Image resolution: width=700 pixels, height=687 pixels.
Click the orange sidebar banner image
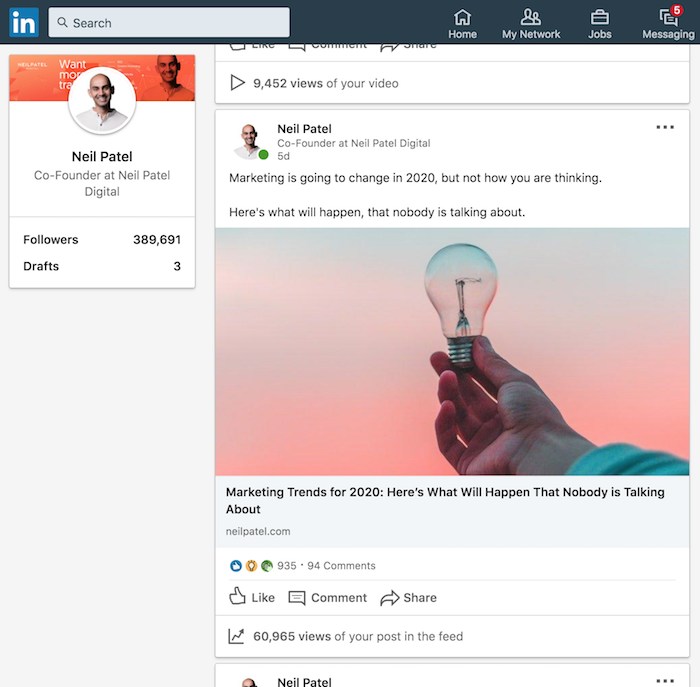tap(102, 78)
